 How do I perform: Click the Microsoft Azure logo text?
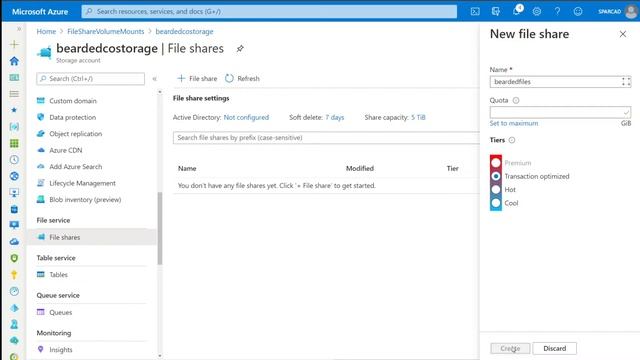(40, 12)
